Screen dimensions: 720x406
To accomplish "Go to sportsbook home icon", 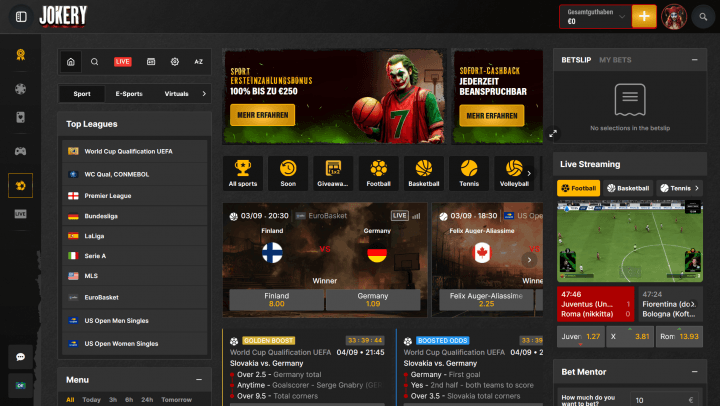I will [71, 62].
